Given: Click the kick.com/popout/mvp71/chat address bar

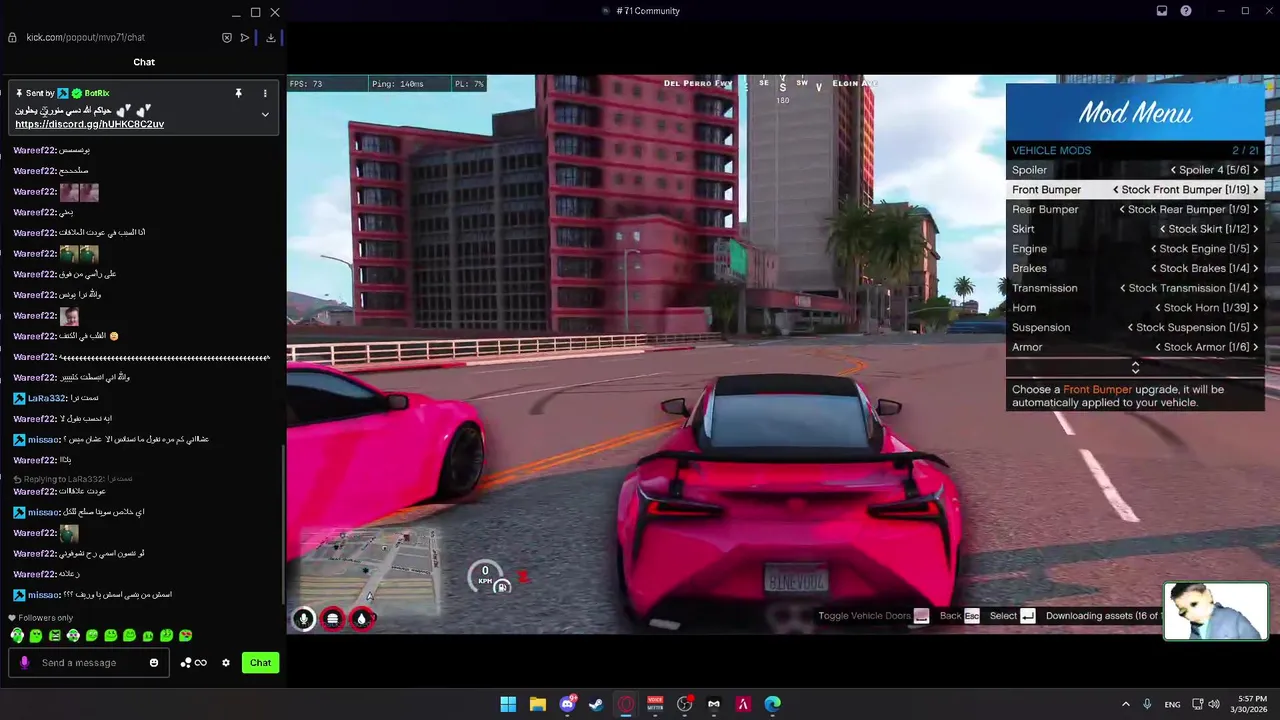Looking at the screenshot, I should click(x=85, y=37).
